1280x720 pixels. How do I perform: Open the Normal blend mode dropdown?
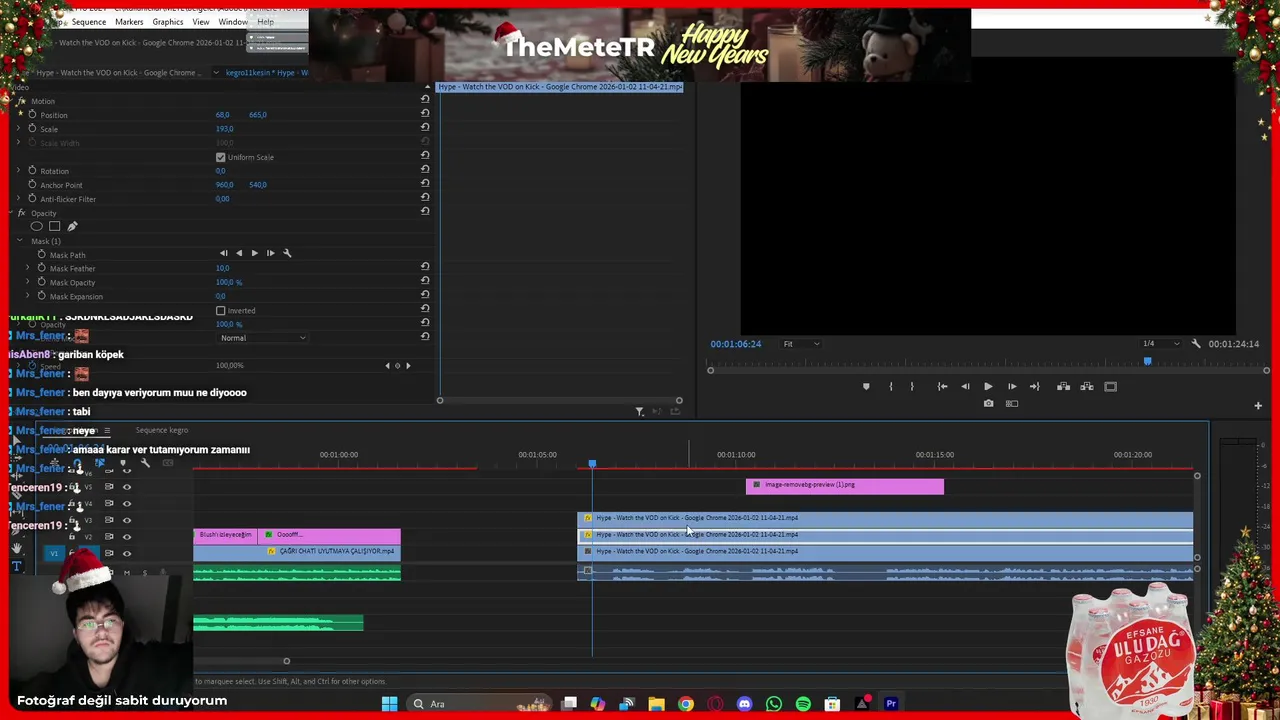(x=263, y=338)
